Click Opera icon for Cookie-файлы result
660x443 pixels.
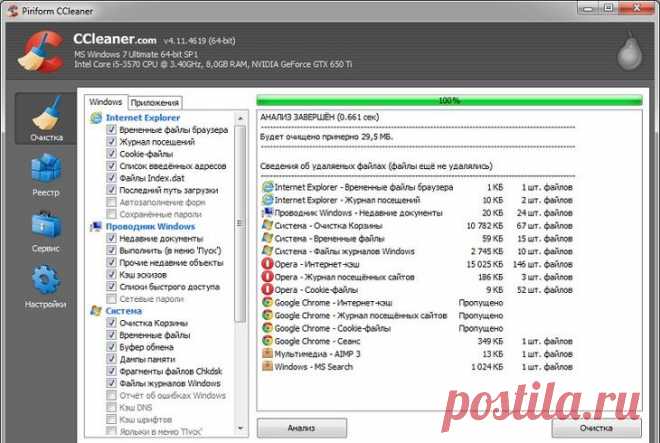[267, 290]
